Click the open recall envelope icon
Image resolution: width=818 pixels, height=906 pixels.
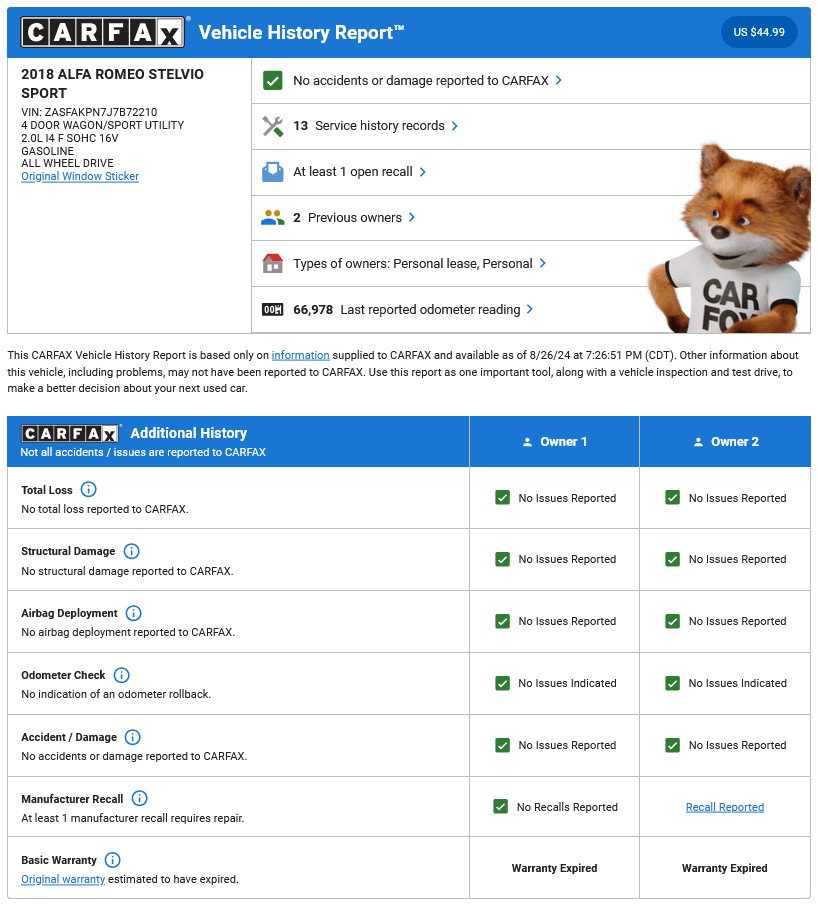coord(273,172)
